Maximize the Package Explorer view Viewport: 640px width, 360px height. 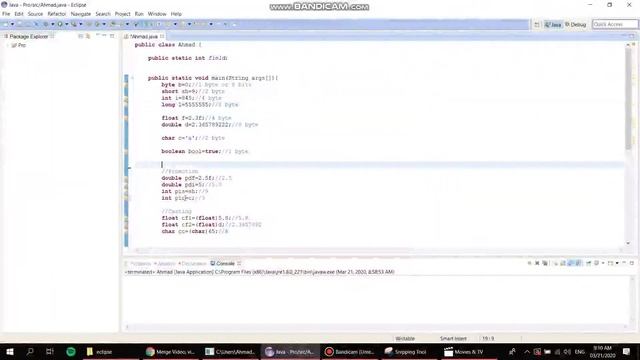point(112,36)
